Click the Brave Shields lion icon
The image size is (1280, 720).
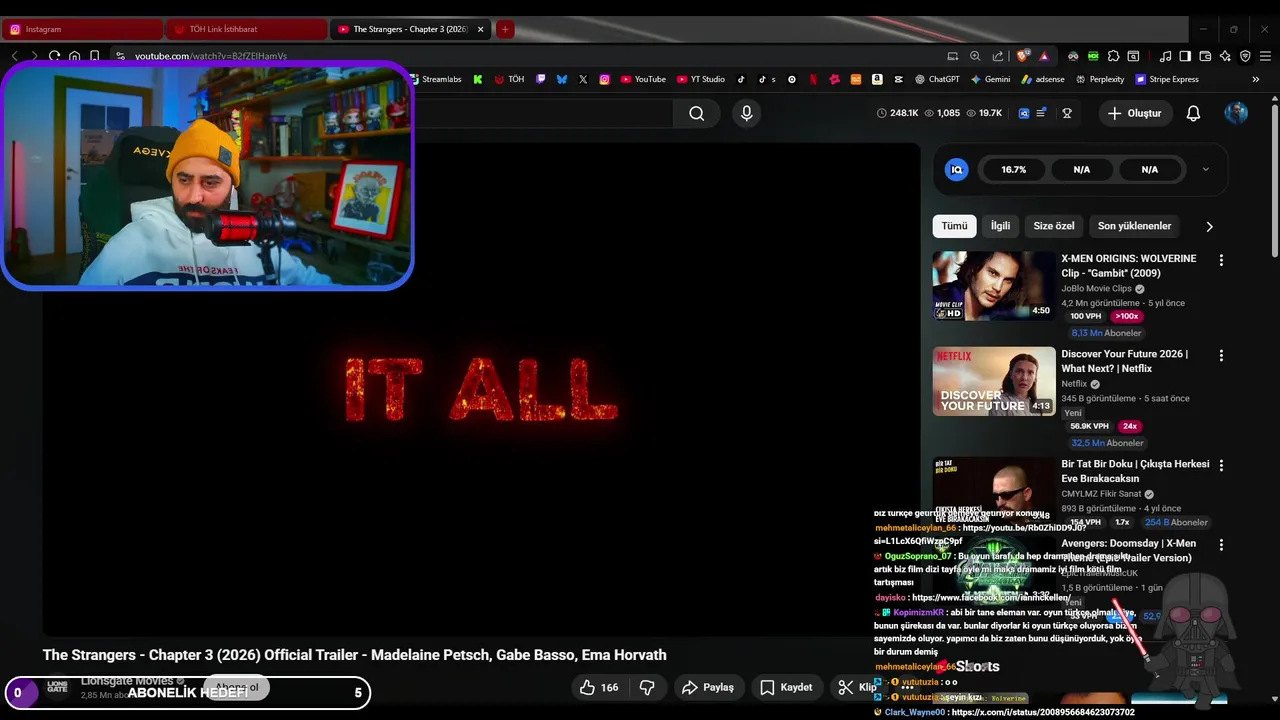pyautogui.click(x=1022, y=56)
